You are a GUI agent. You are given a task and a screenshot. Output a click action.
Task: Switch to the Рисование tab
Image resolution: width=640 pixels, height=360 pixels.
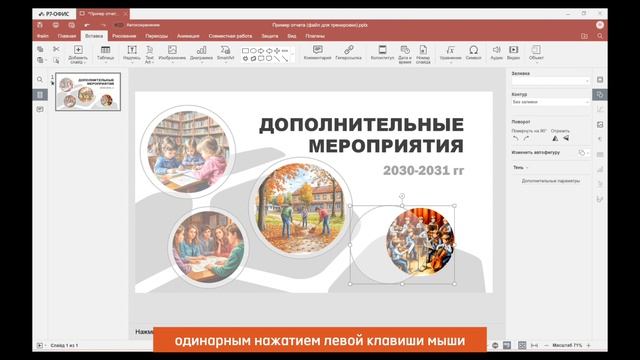coord(124,36)
